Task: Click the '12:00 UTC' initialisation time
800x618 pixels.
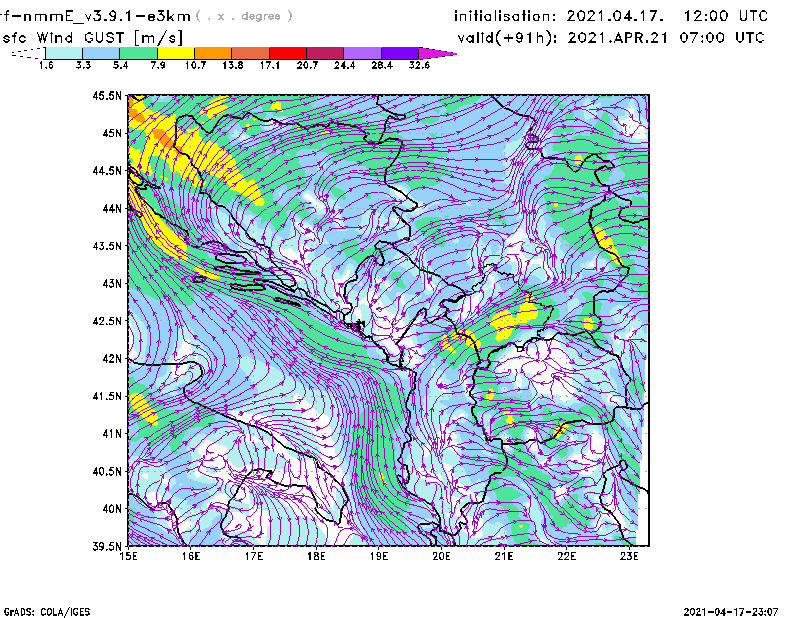Action: pos(726,16)
